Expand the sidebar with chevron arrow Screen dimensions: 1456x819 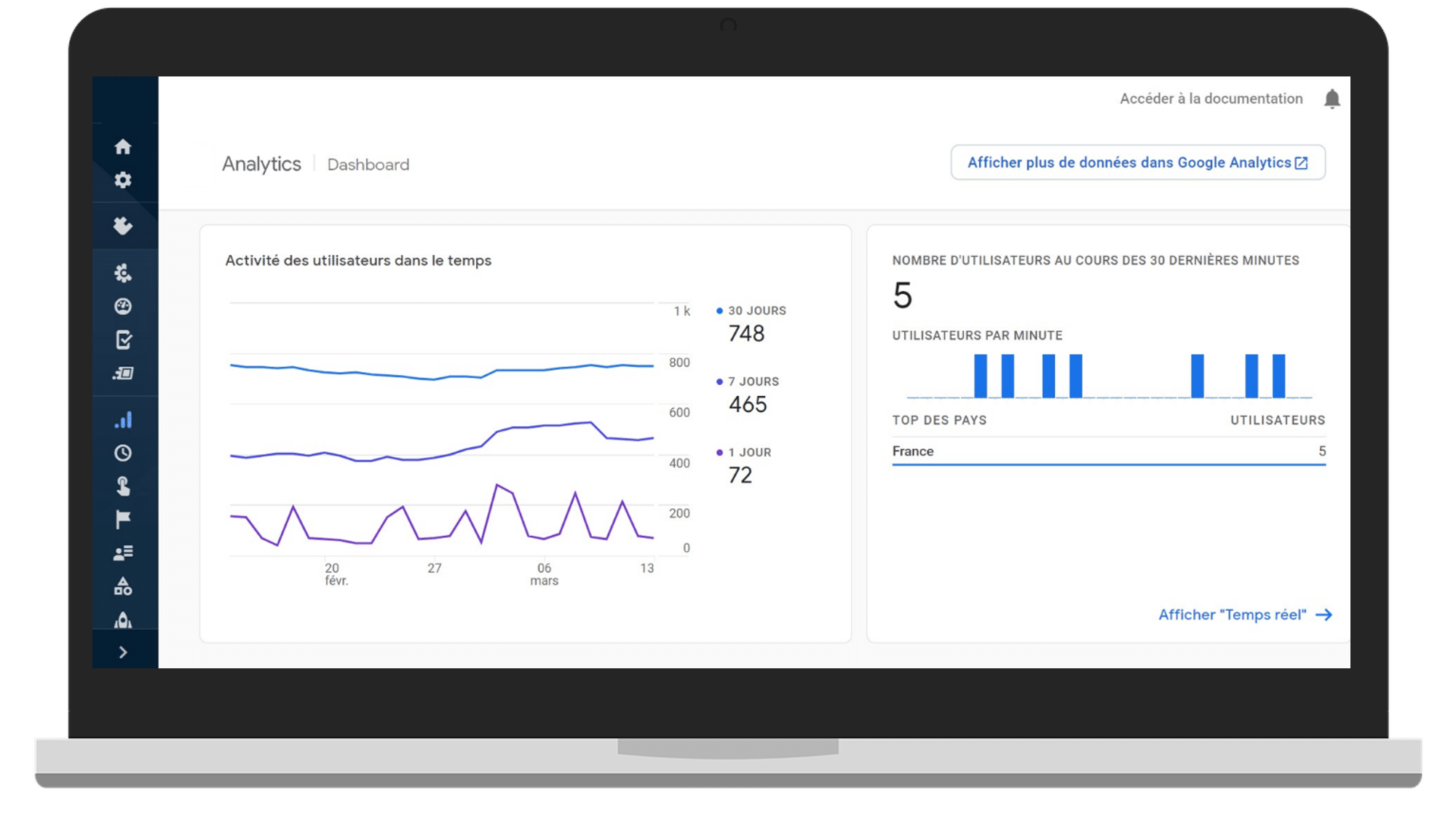123,652
